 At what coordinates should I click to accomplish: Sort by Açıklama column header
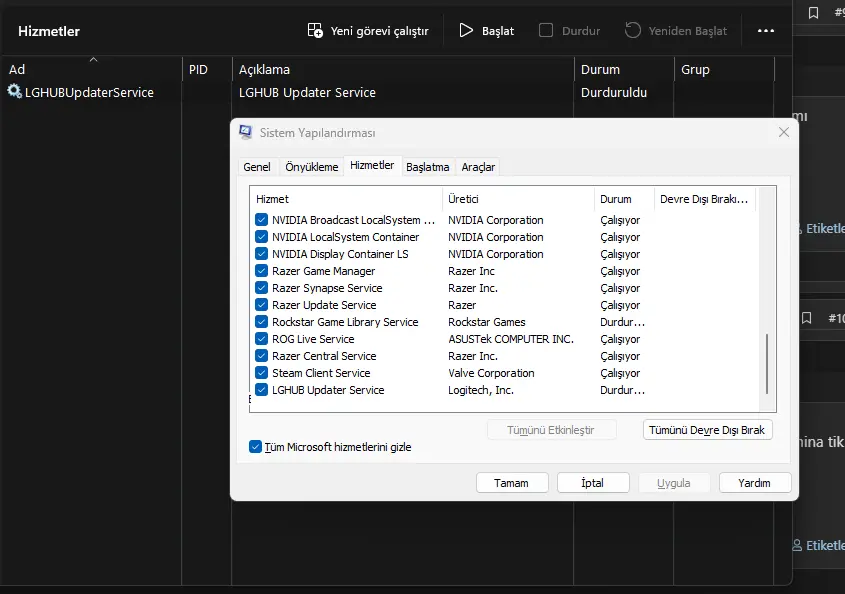[403, 69]
